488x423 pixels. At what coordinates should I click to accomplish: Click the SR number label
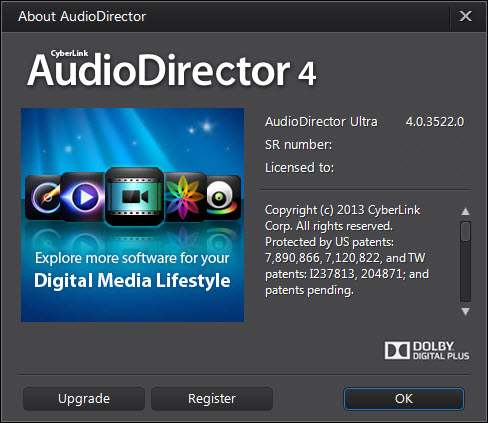[x=298, y=145]
